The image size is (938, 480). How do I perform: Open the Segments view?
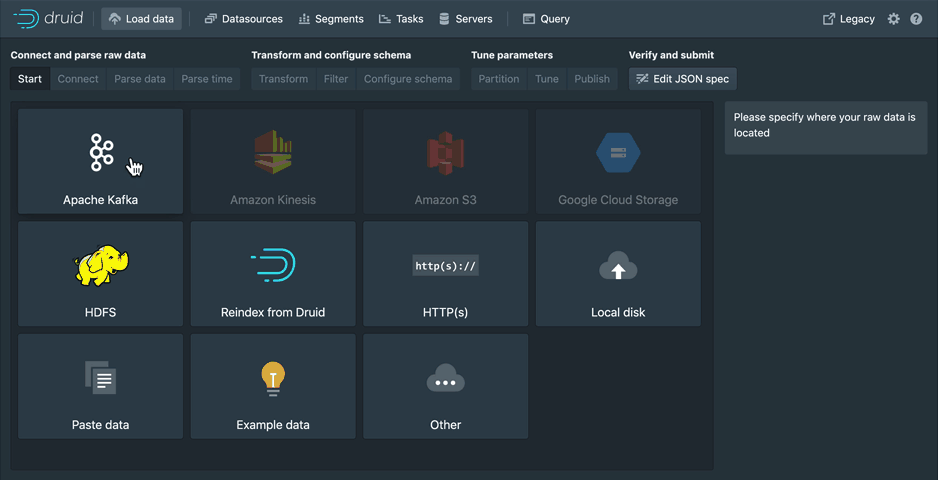click(331, 19)
